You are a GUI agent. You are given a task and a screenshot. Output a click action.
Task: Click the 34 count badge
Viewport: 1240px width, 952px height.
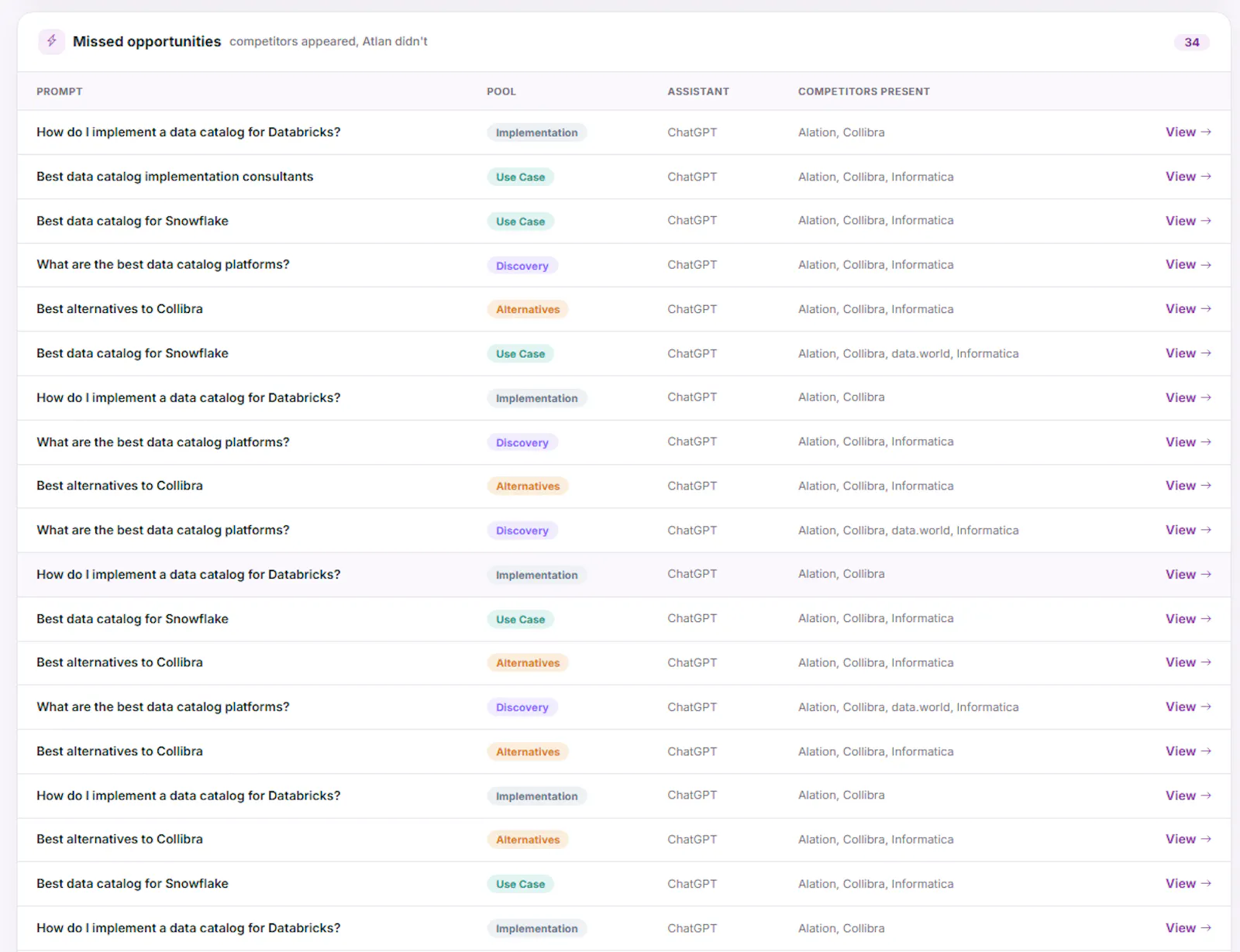[x=1191, y=42]
